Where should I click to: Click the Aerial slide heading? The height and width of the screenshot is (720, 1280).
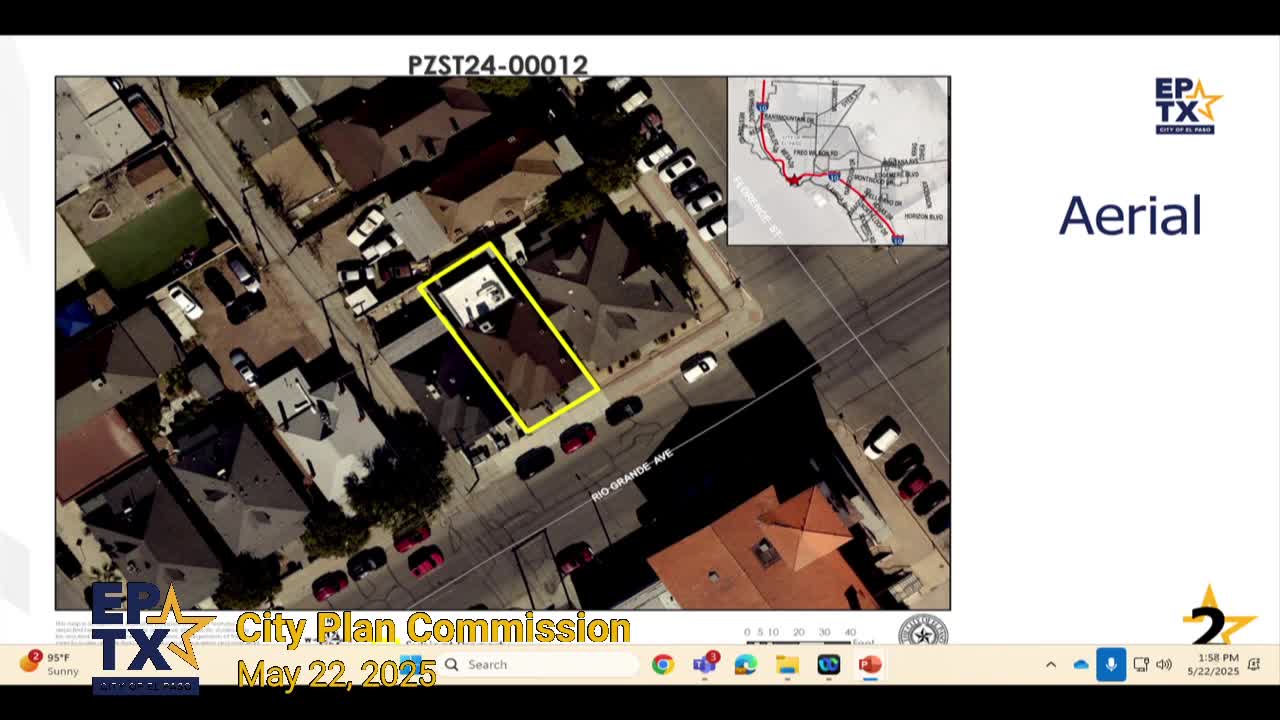(1130, 216)
